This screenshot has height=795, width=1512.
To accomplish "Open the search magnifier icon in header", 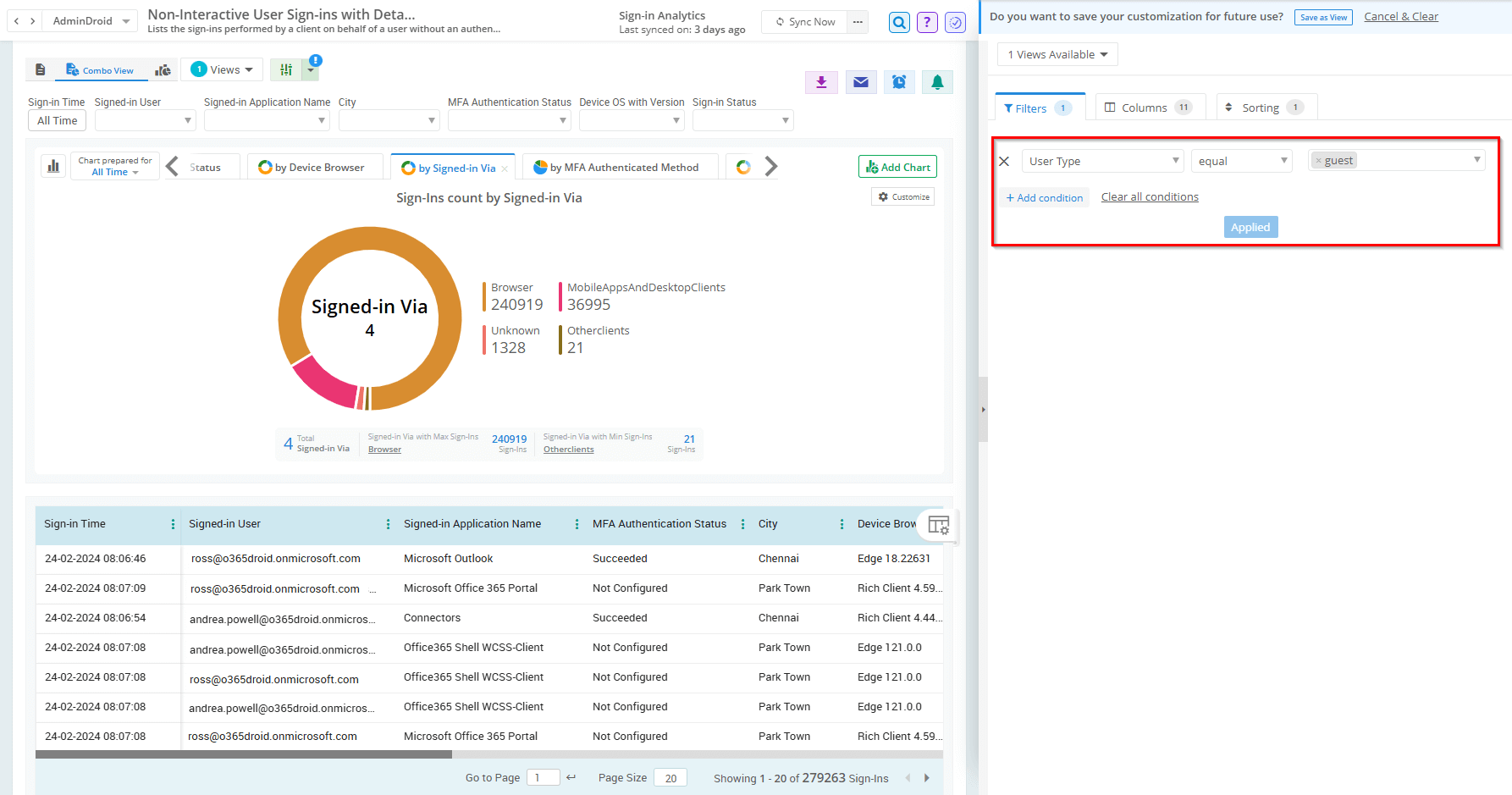I will click(x=899, y=22).
